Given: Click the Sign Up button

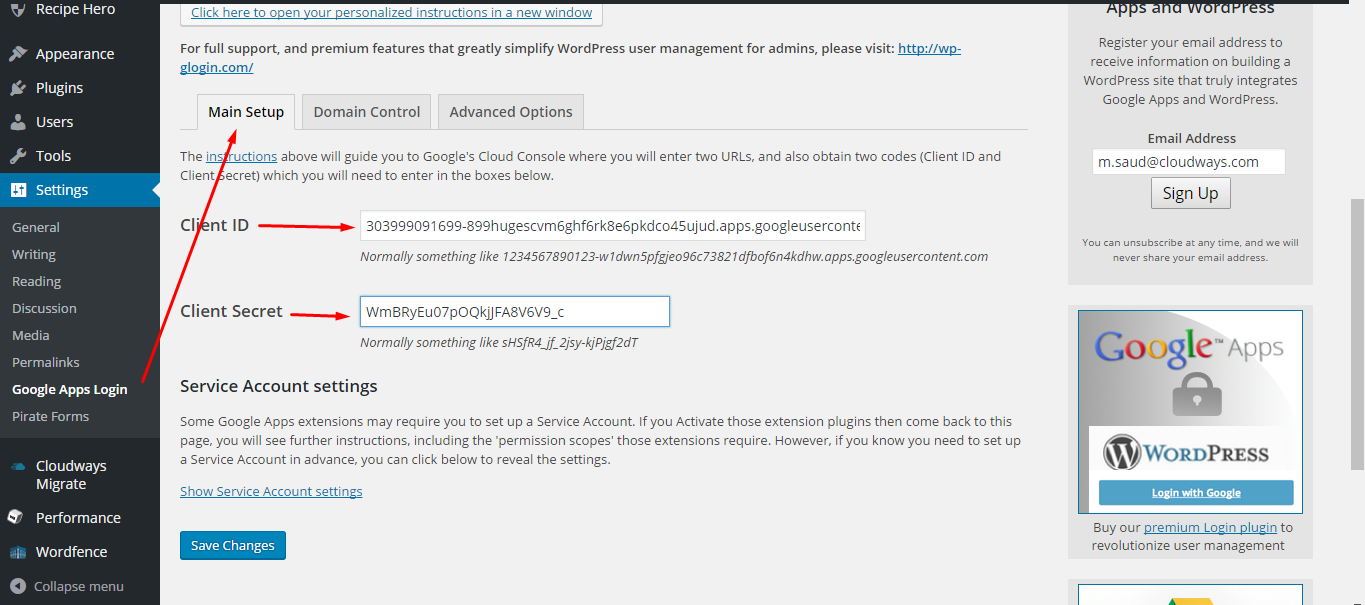Looking at the screenshot, I should pyautogui.click(x=1190, y=194).
